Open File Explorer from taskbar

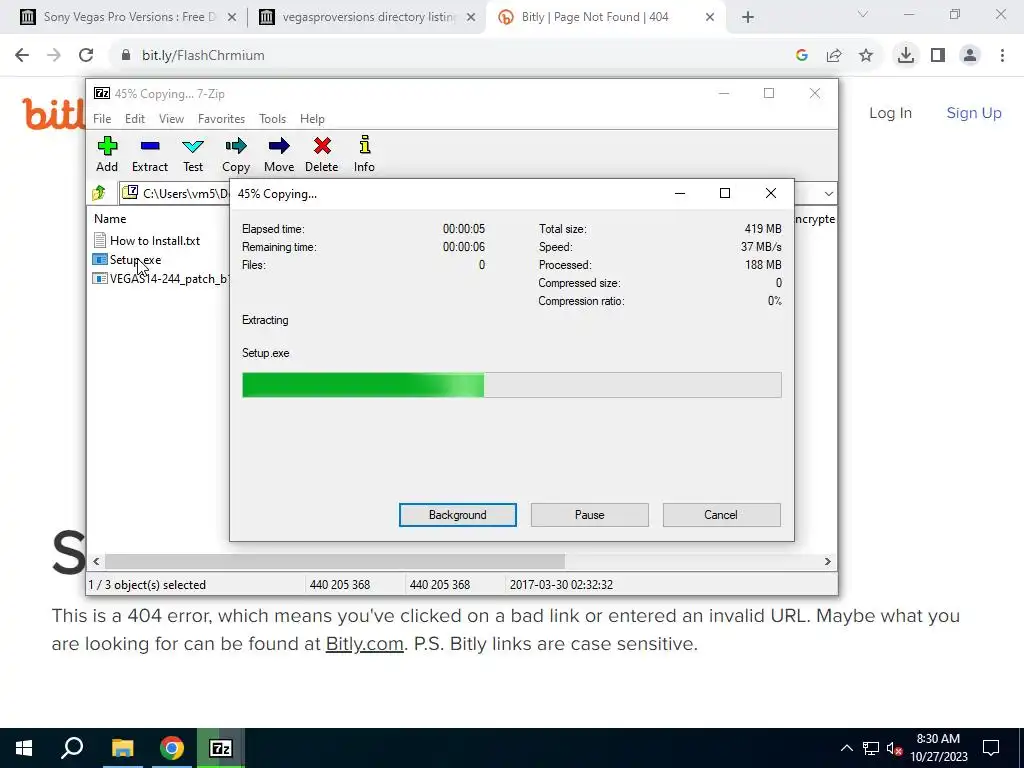click(122, 748)
